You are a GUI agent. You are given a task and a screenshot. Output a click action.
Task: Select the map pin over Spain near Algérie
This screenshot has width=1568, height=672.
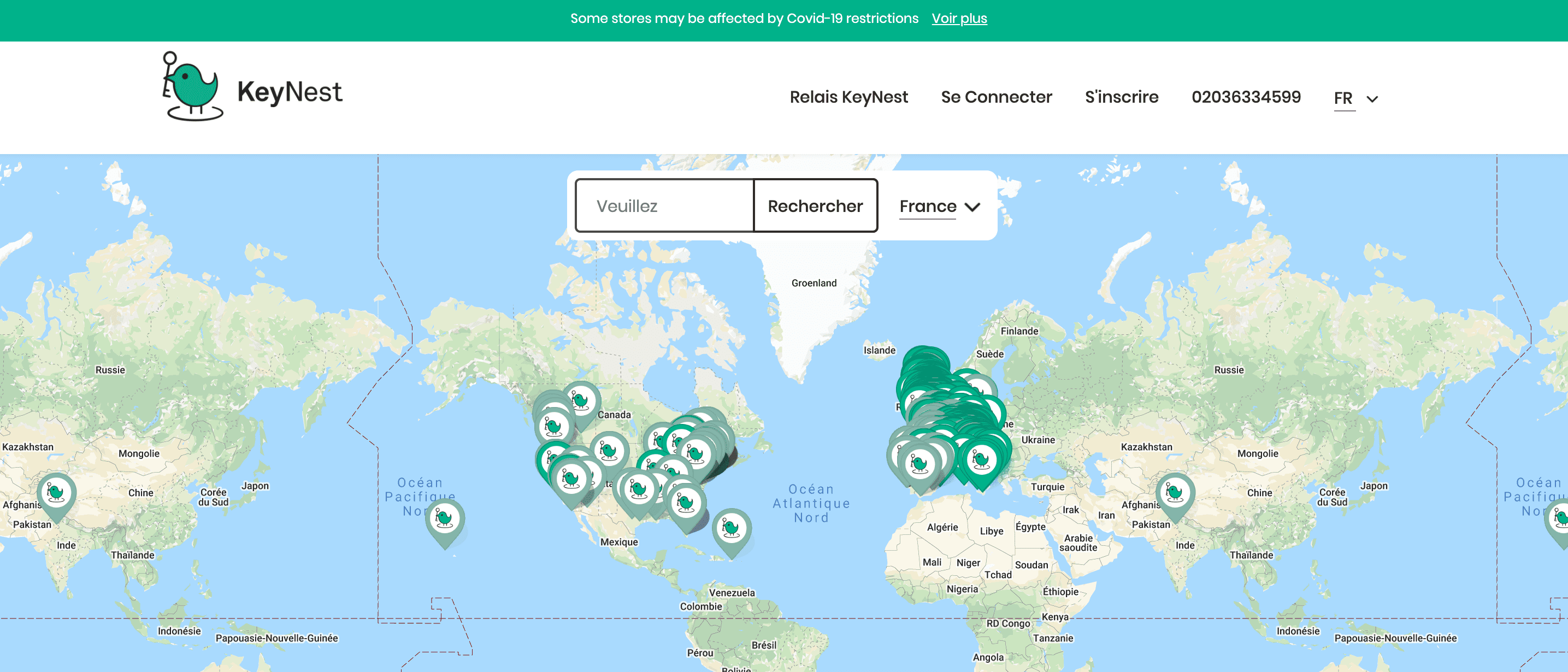[x=919, y=468]
